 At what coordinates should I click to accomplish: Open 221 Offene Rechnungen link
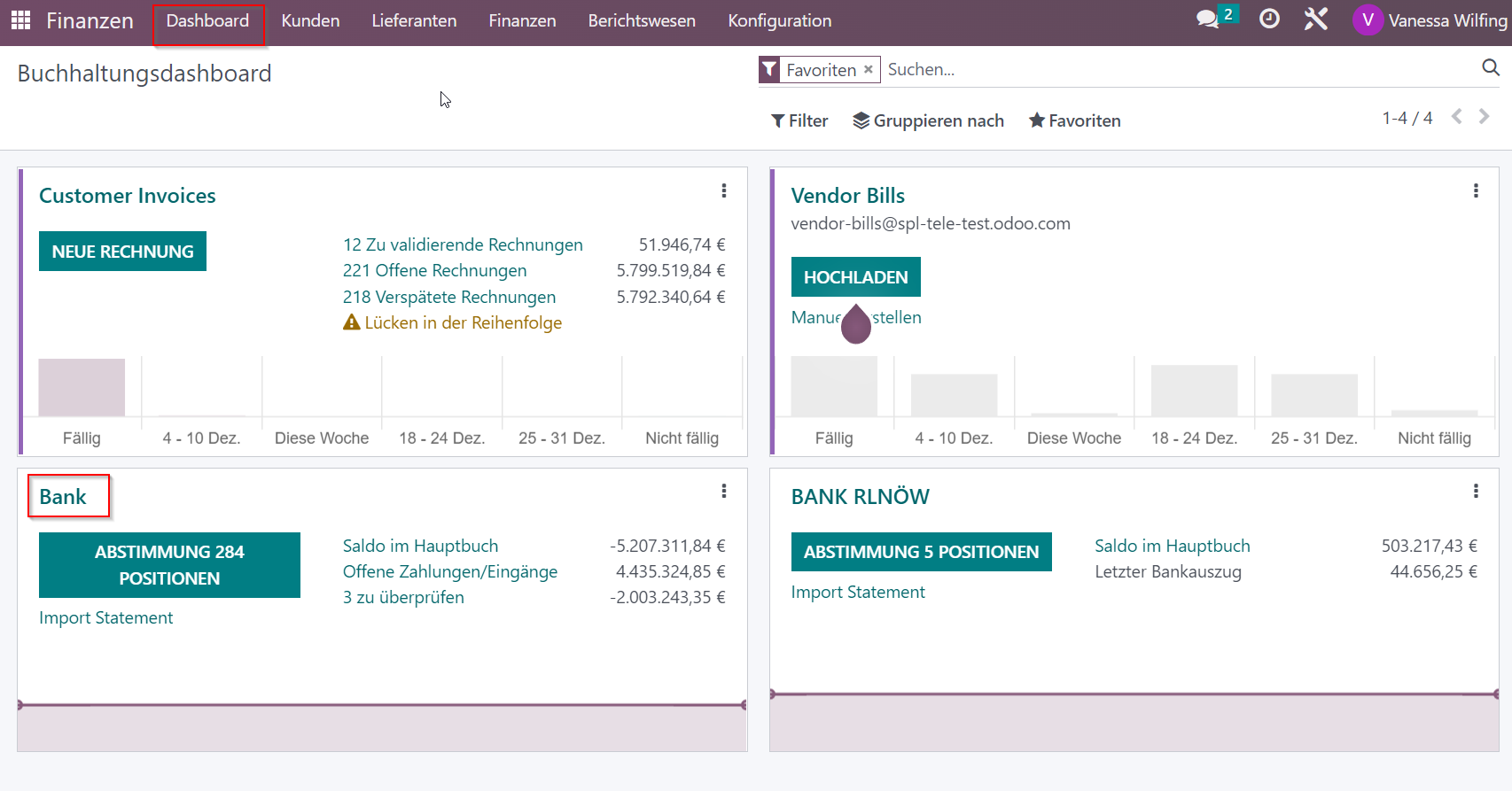pyautogui.click(x=434, y=270)
